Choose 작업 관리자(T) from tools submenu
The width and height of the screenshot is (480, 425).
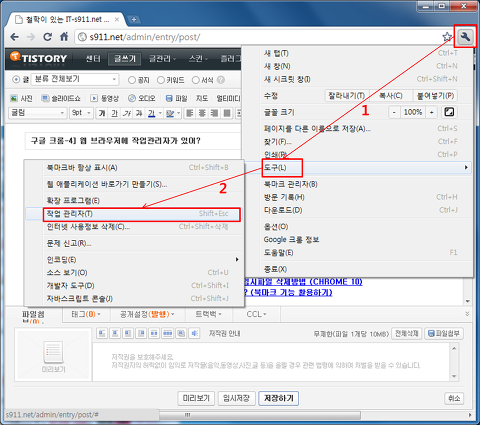tap(135, 214)
